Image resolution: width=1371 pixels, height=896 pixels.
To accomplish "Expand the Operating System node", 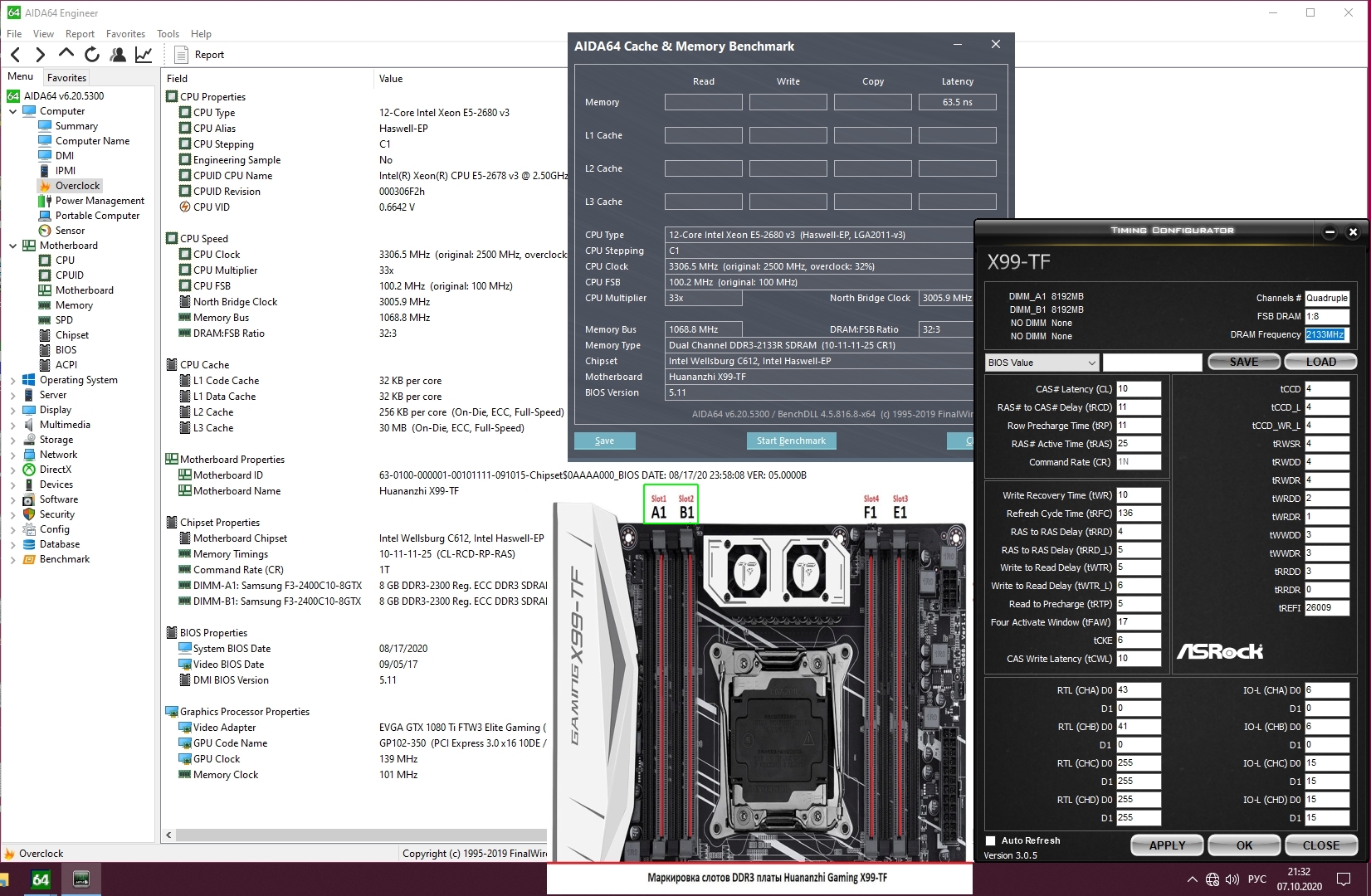I will [13, 380].
